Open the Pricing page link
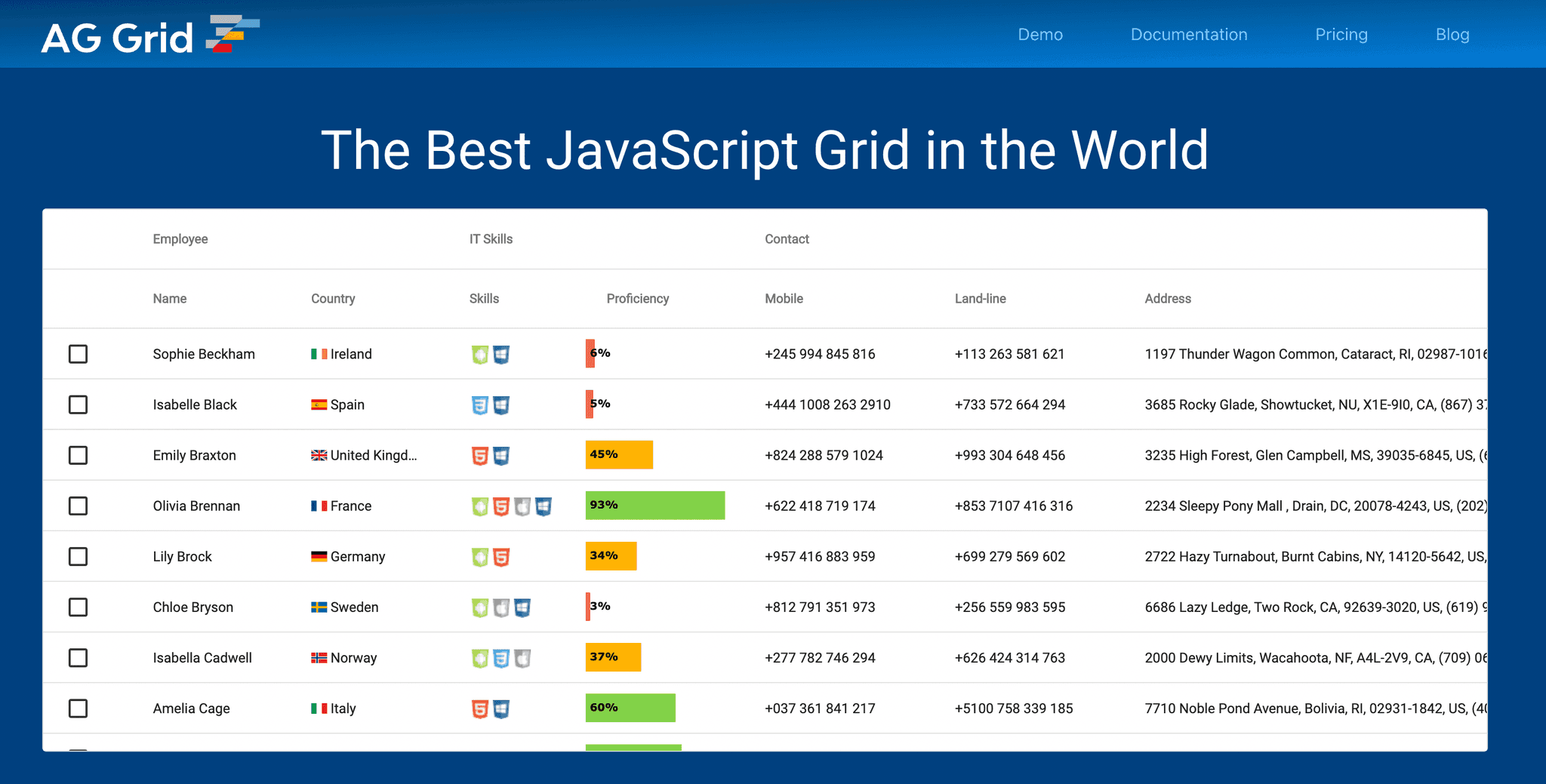Viewport: 1546px width, 784px height. (x=1341, y=35)
